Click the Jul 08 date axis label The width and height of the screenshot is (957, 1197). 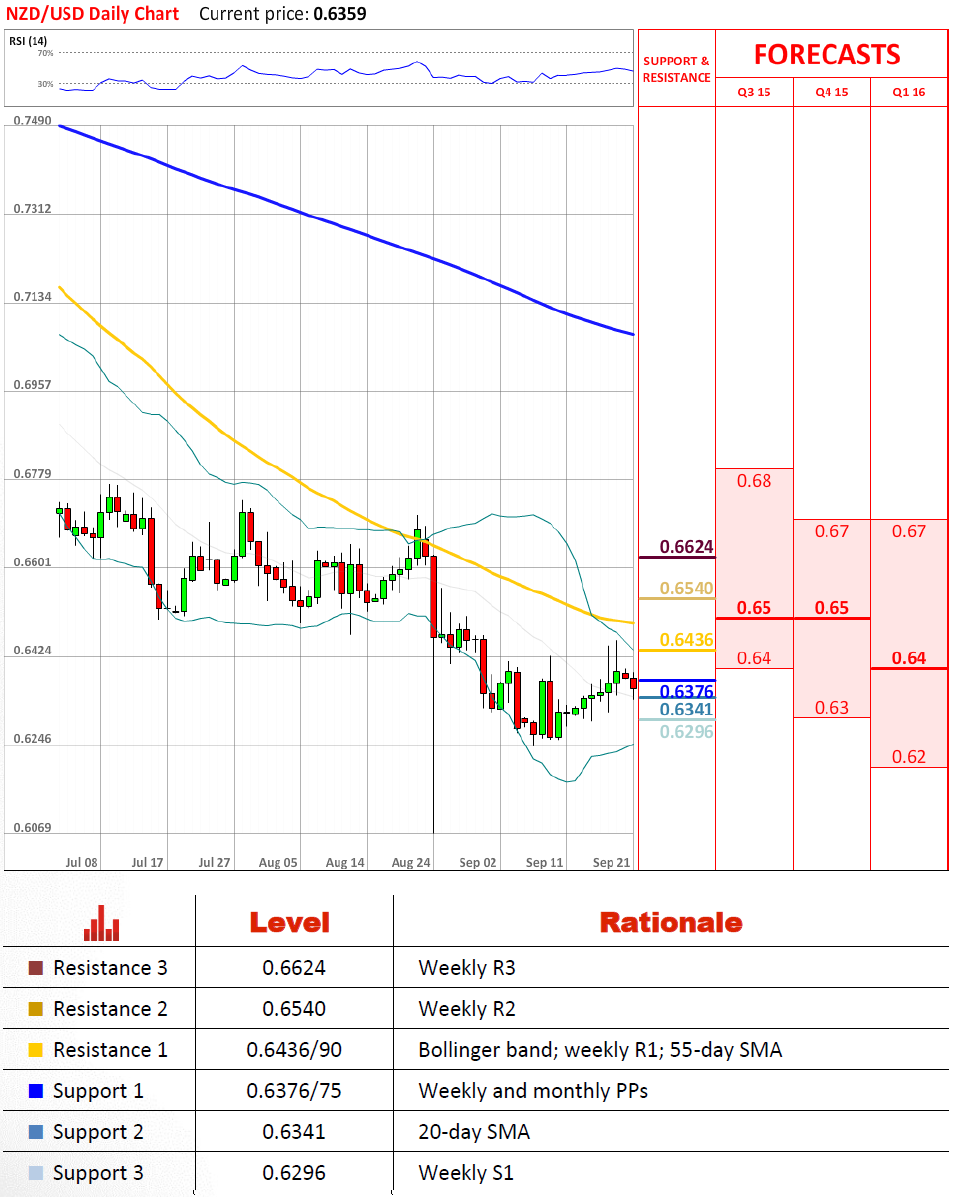click(82, 863)
